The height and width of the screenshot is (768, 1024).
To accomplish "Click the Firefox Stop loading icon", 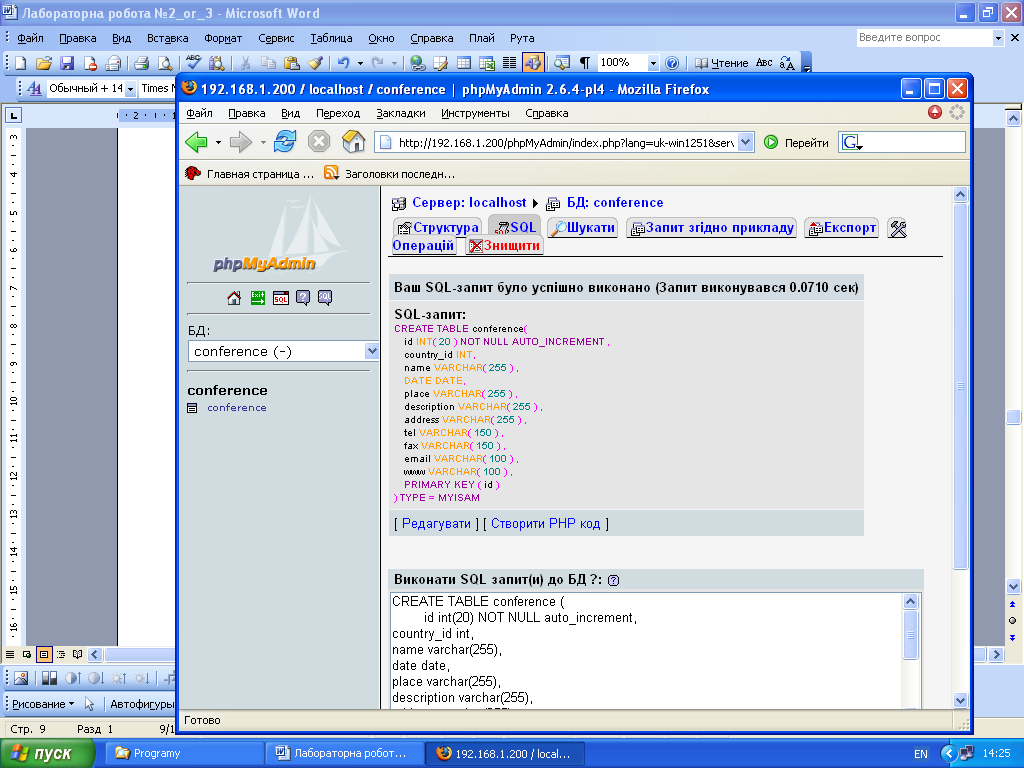I will [x=319, y=142].
